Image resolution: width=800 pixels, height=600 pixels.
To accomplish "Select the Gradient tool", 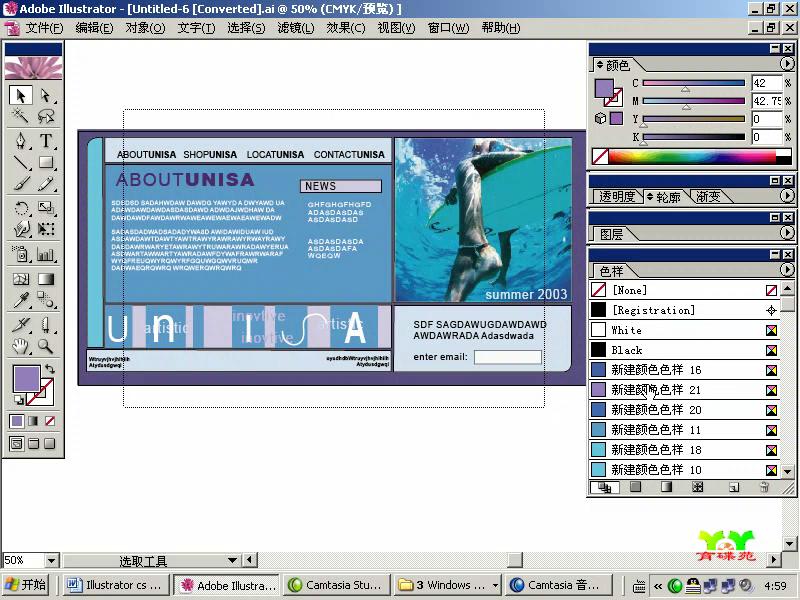I will point(45,279).
